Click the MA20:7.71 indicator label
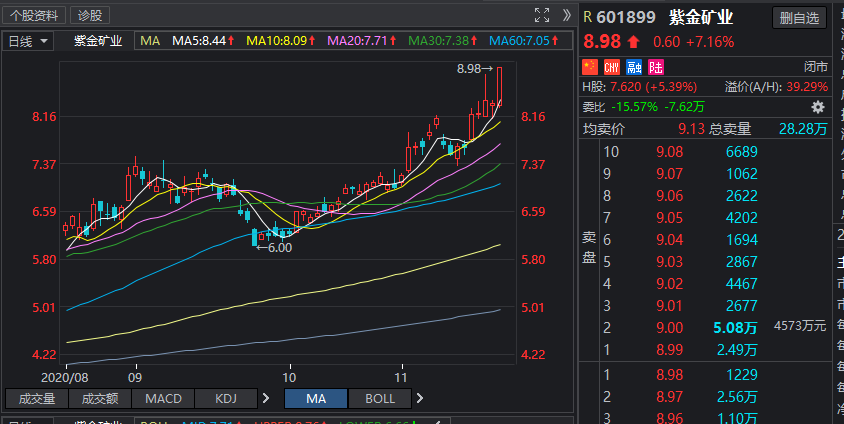 [x=362, y=40]
